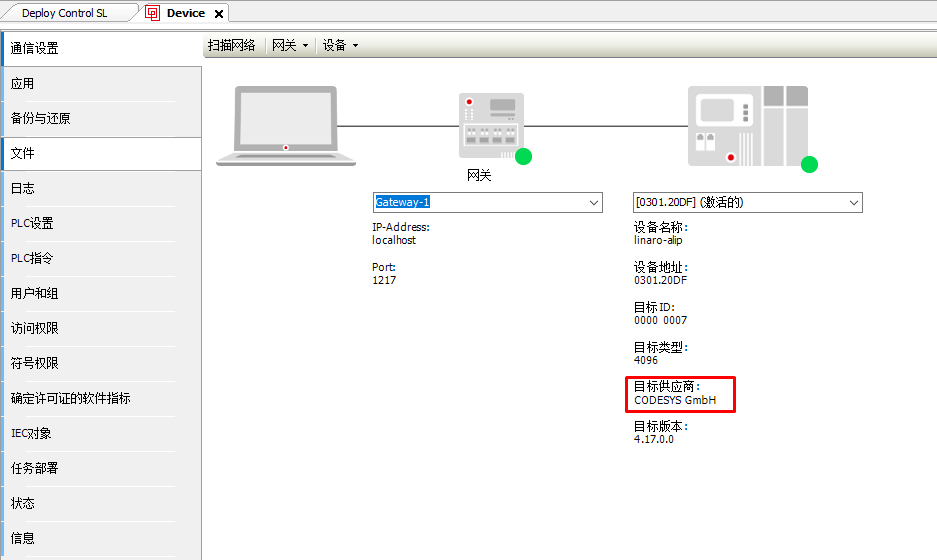Open the 通信设置 communication settings page
This screenshot has height=560, width=937.
(102, 48)
